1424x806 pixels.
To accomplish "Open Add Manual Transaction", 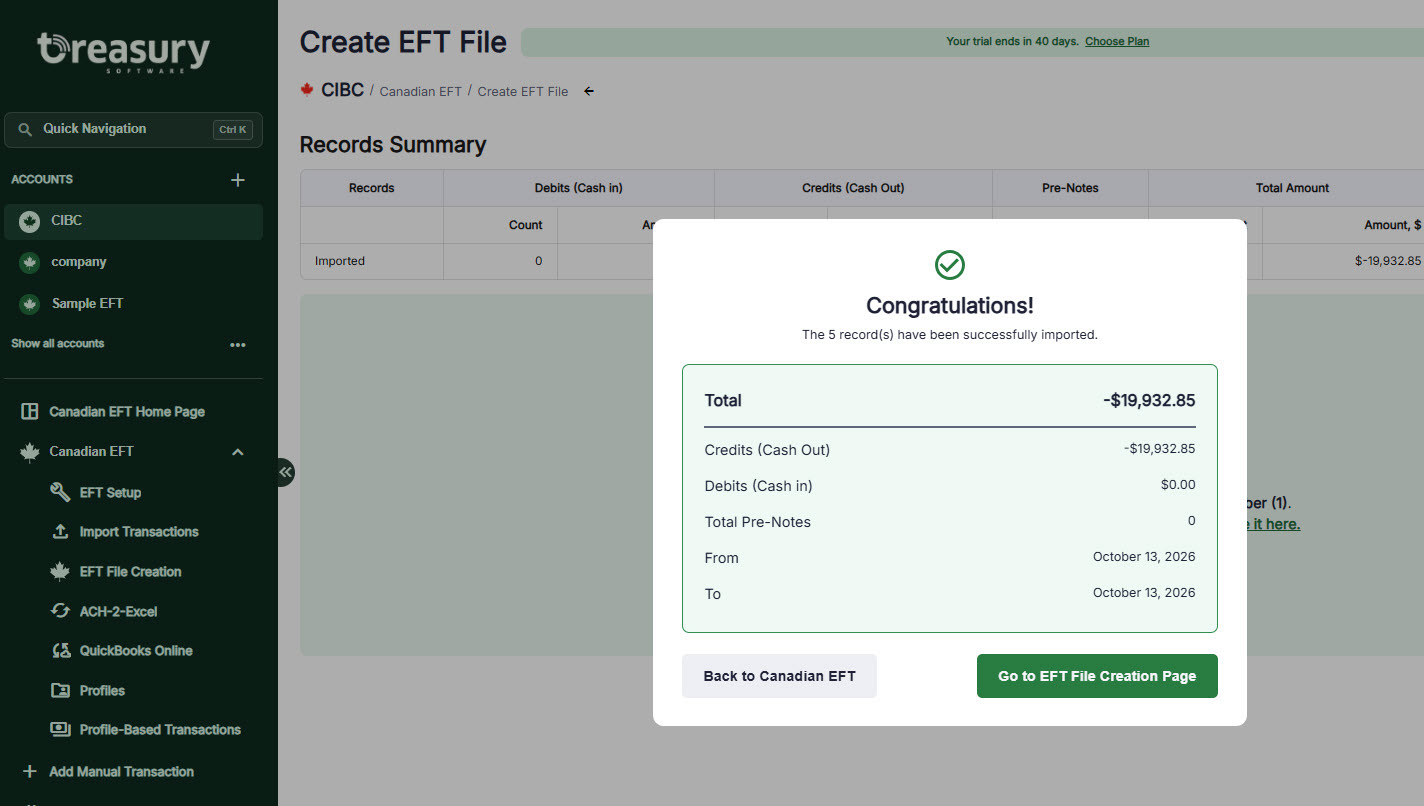I will click(x=107, y=772).
